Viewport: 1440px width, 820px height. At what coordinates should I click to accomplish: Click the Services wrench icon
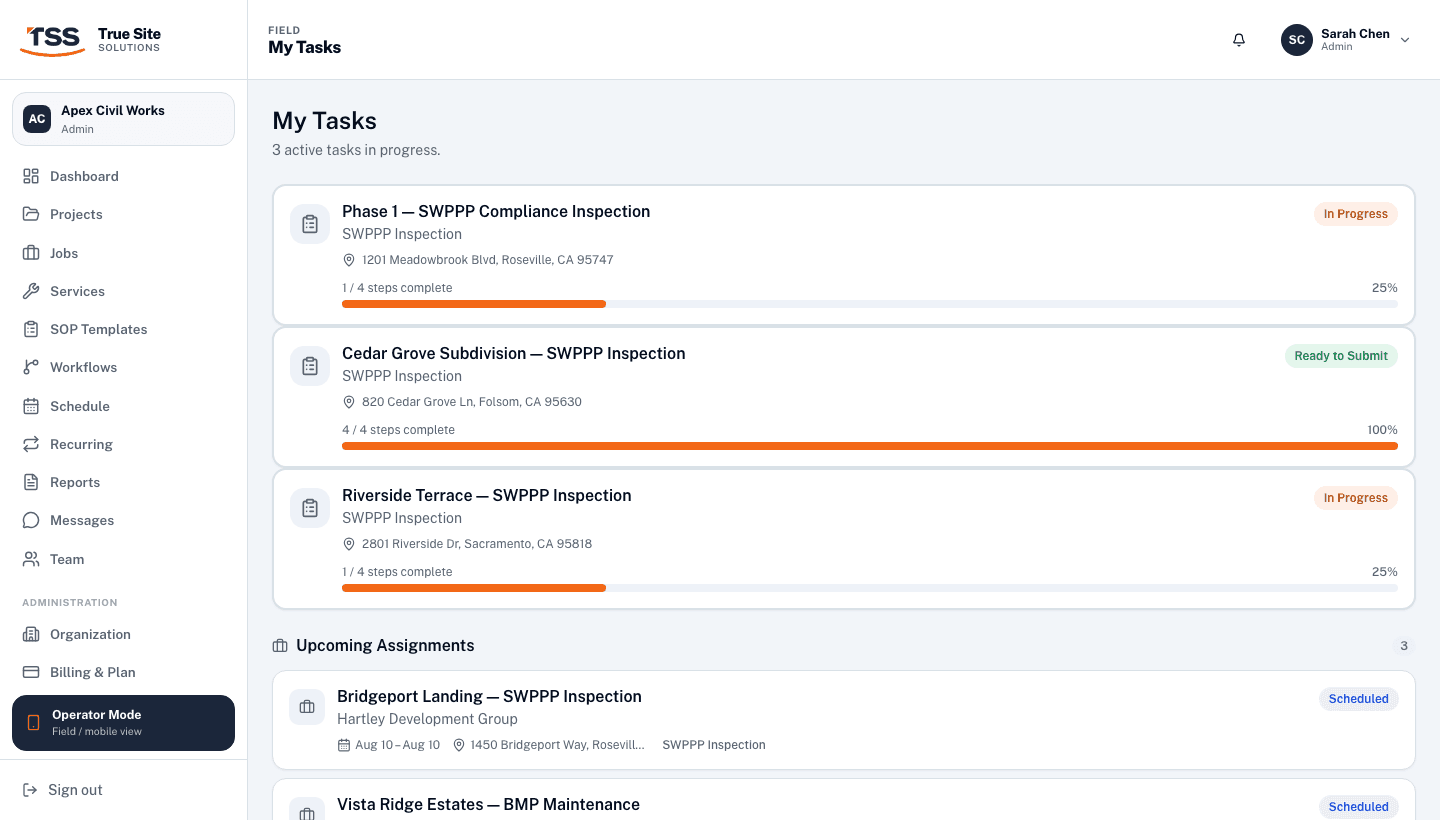tap(31, 291)
